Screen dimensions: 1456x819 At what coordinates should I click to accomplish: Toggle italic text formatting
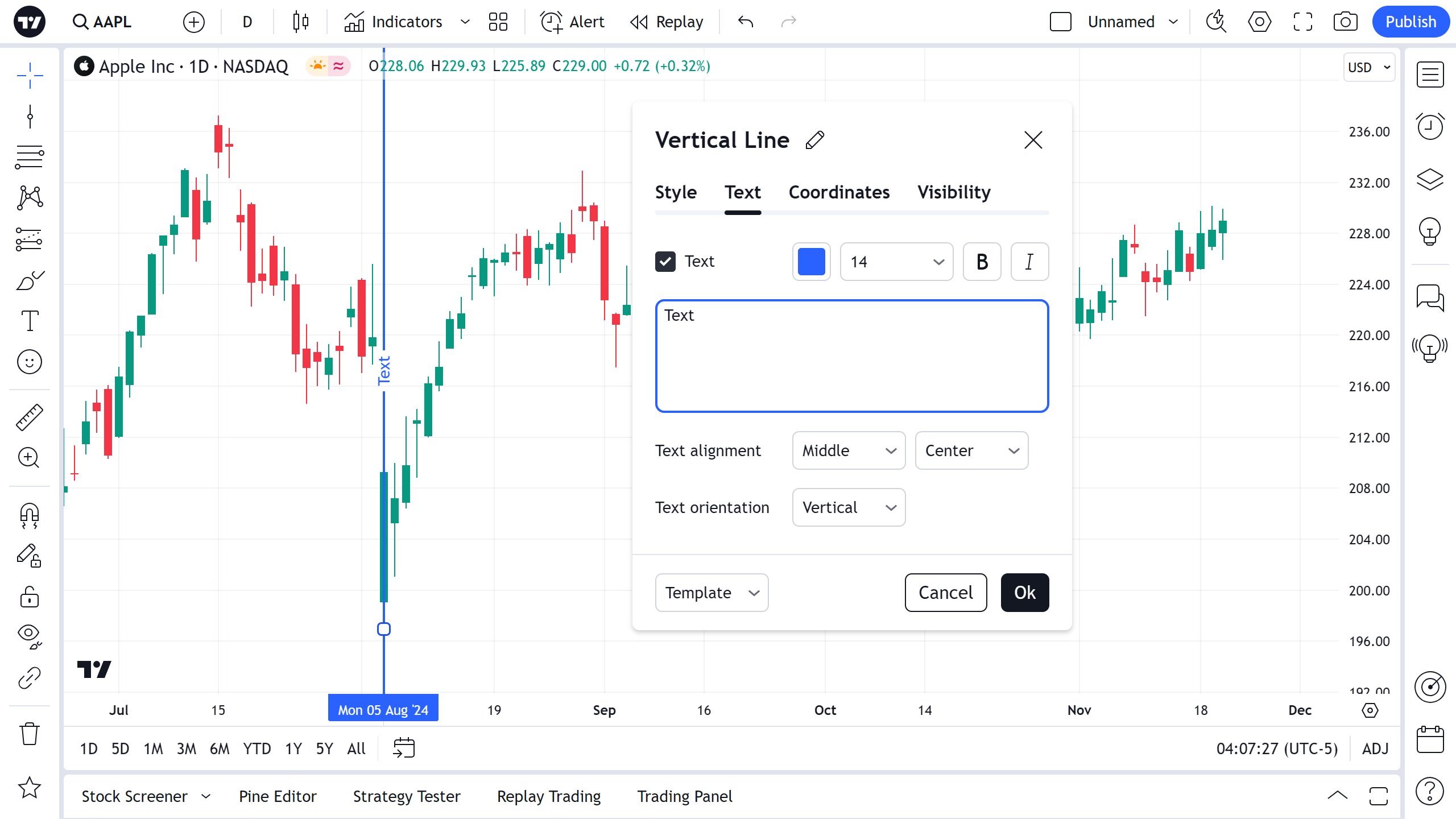pos(1029,262)
